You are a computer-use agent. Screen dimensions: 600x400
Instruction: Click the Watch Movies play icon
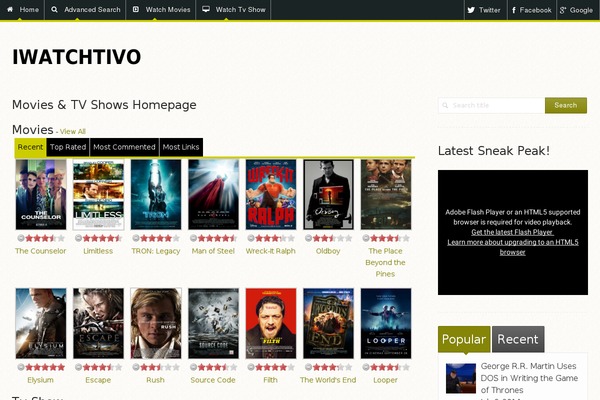pyautogui.click(x=136, y=10)
